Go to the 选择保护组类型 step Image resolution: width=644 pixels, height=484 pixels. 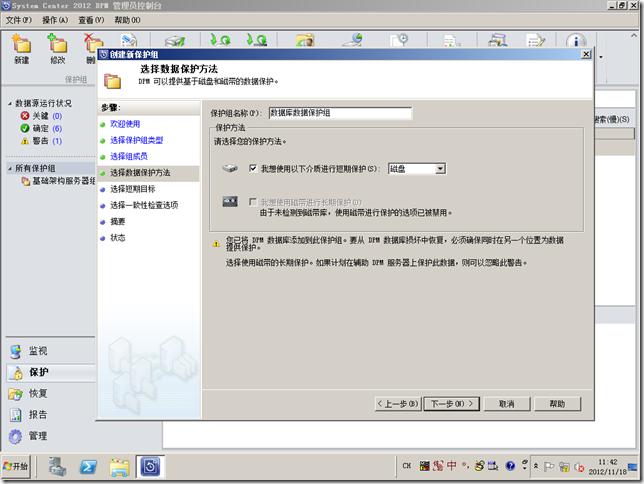click(x=136, y=141)
